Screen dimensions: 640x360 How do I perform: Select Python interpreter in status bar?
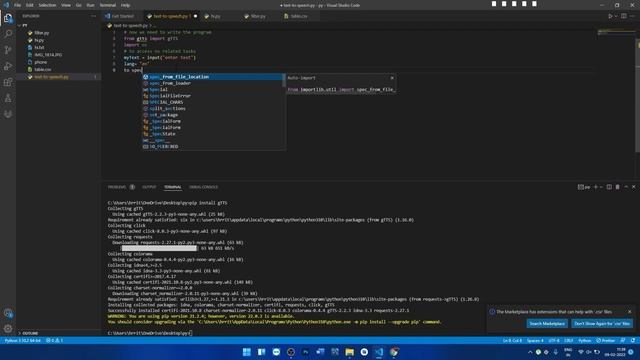pyautogui.click(x=22, y=340)
